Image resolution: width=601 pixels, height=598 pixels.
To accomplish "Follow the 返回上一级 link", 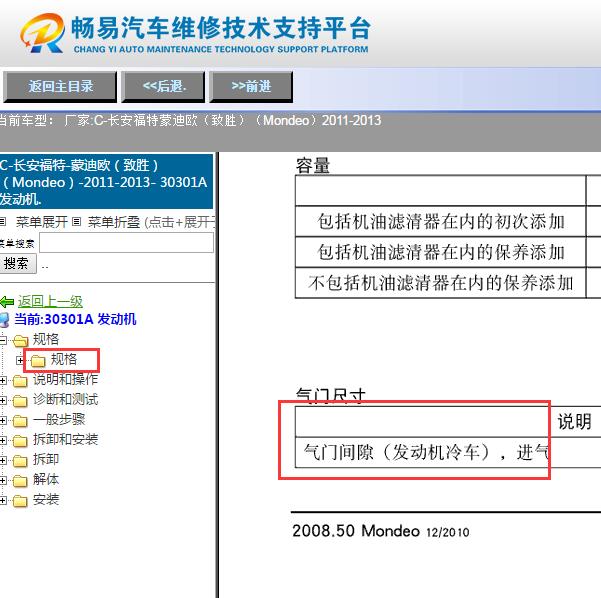I will pyautogui.click(x=50, y=302).
